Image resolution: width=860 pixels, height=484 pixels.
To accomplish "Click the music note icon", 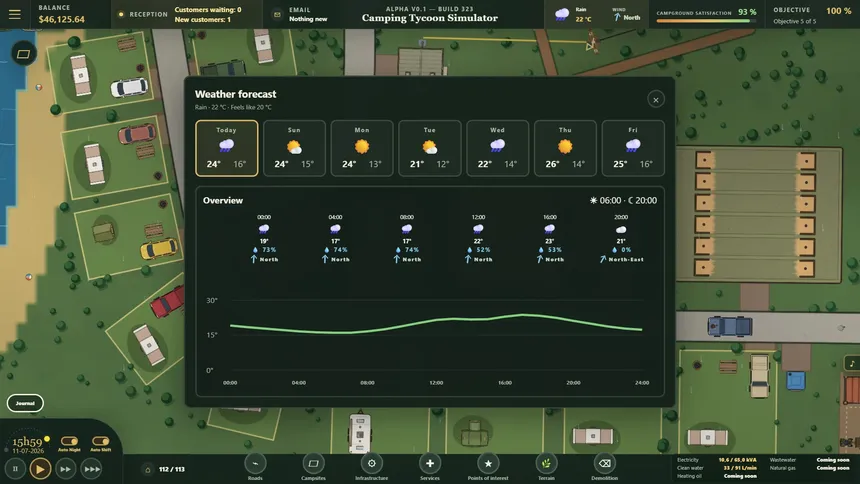I will 852,363.
